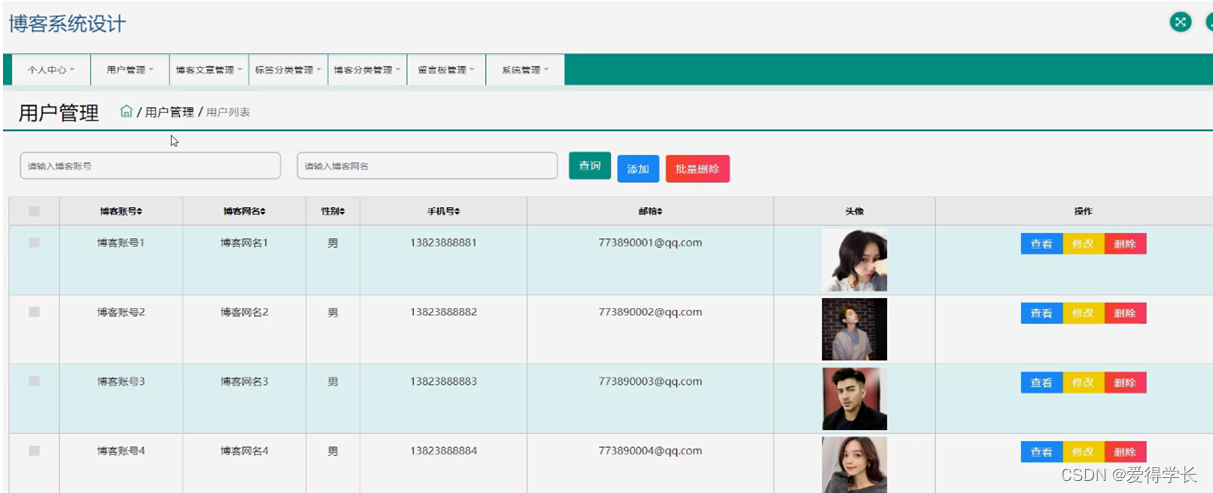Open the avatar photo of 博客账号1
1213x493 pixels.
point(854,260)
